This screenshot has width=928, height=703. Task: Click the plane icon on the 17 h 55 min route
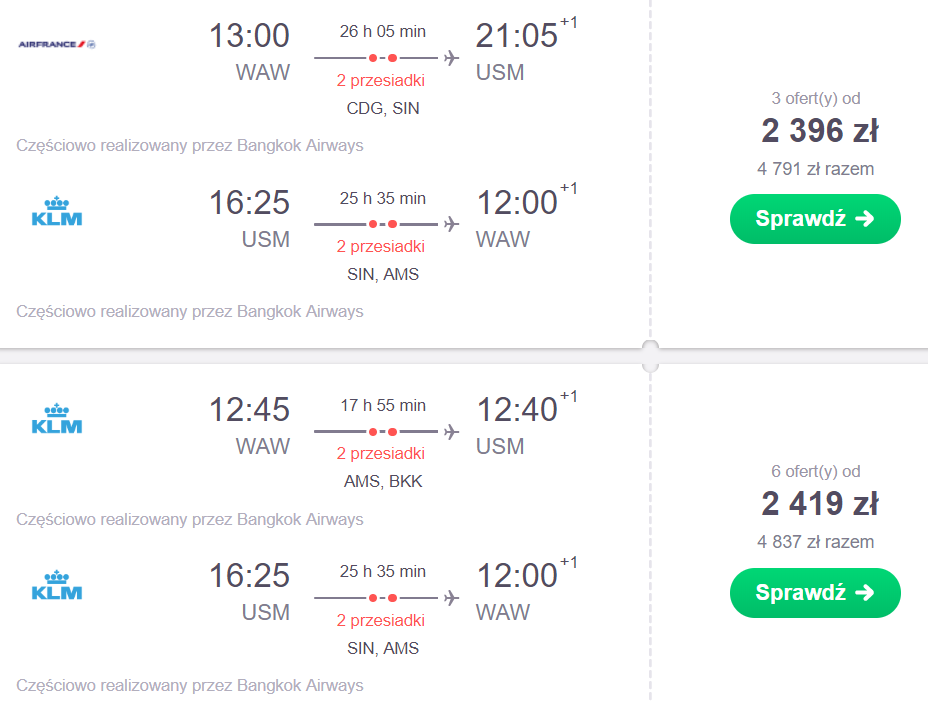[x=452, y=431]
